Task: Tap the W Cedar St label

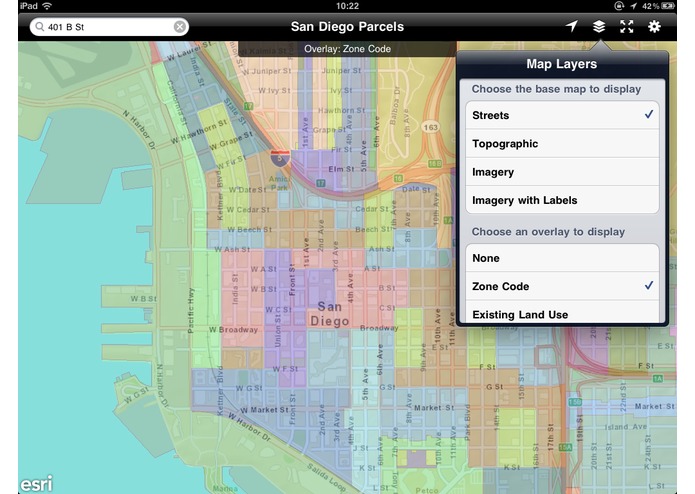Action: (x=248, y=210)
